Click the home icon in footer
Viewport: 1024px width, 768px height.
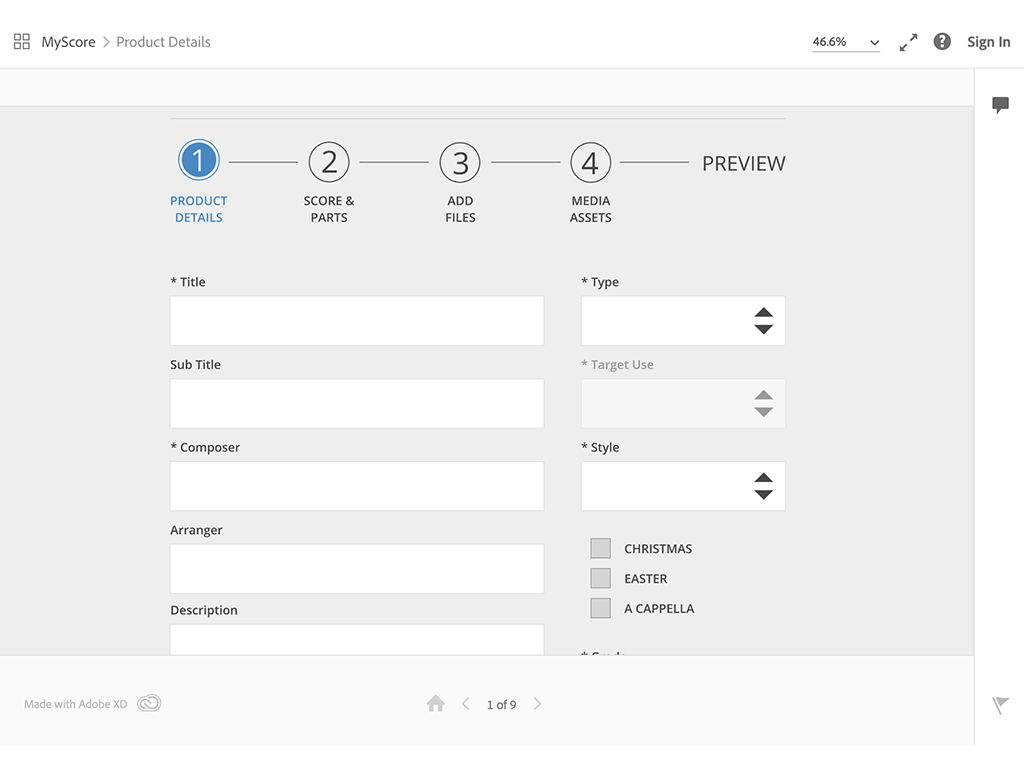coord(435,704)
